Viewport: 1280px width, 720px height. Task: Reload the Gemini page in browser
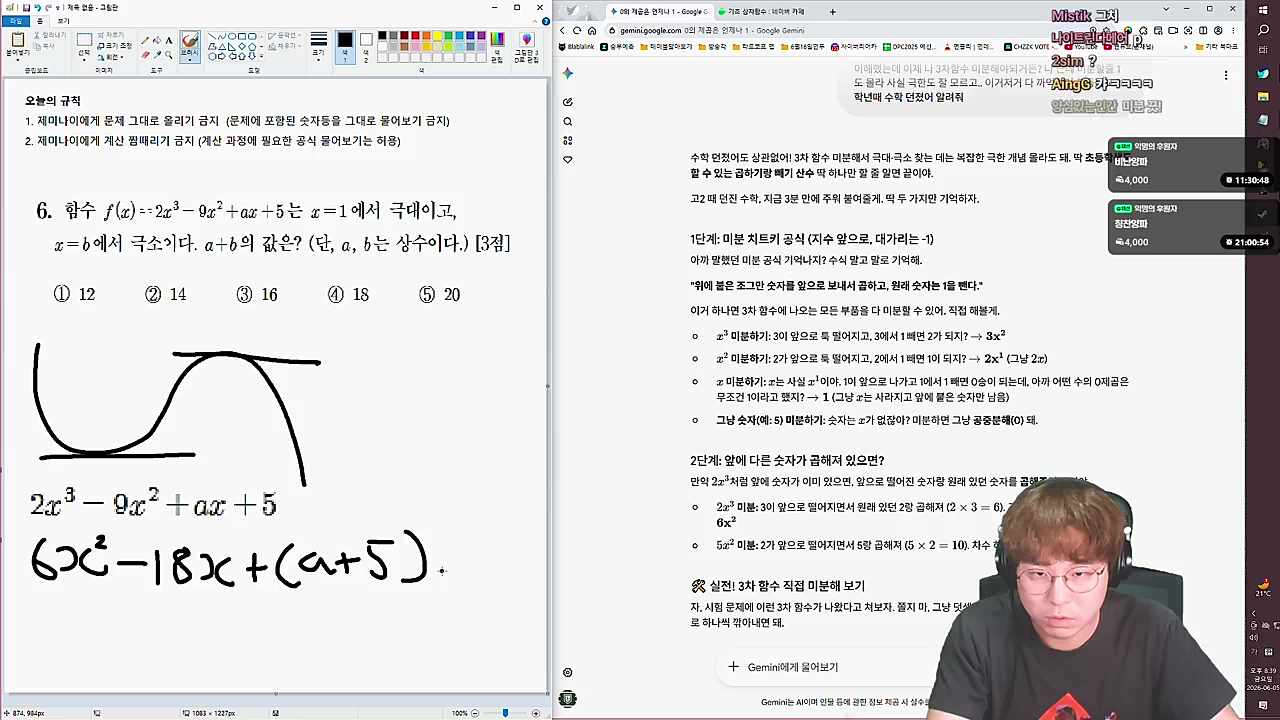pyautogui.click(x=577, y=30)
